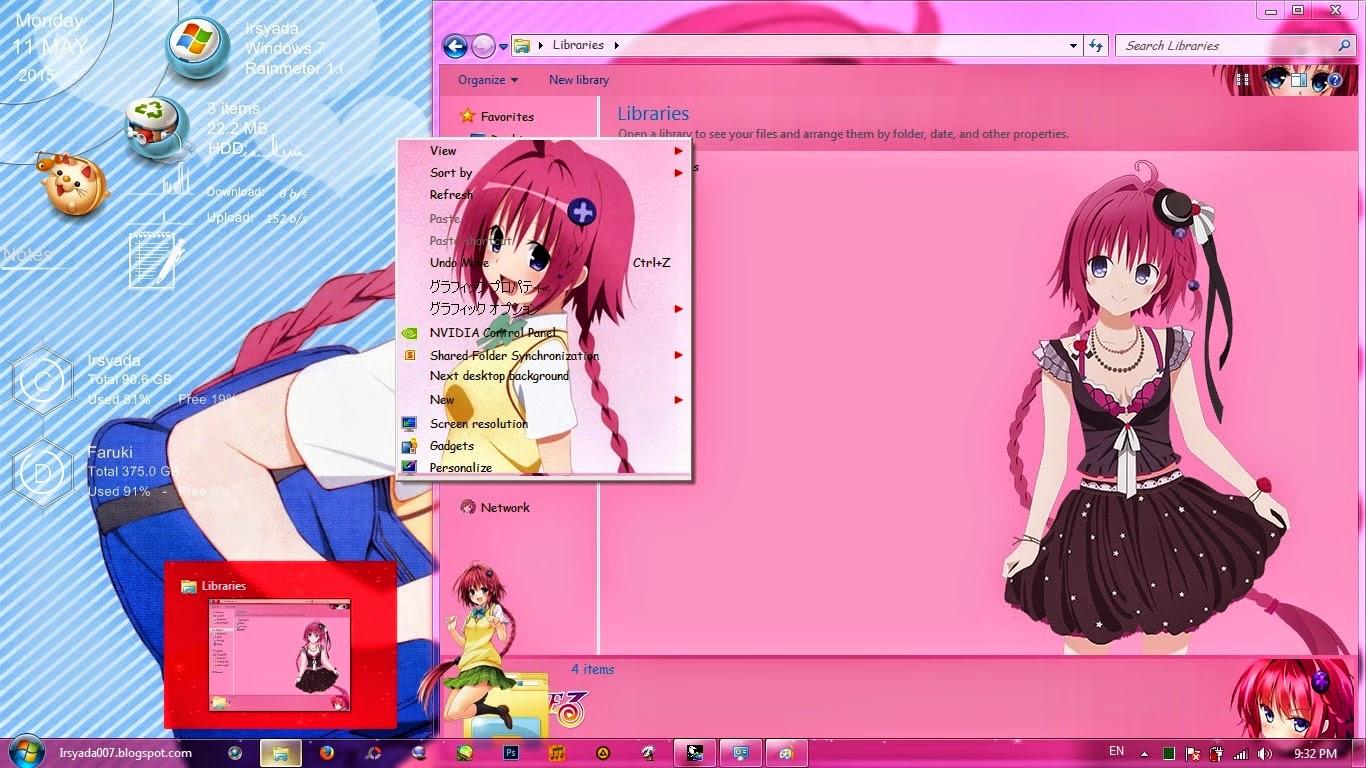Click the refresh icon beside the address bar
This screenshot has height=768, width=1366.
pyautogui.click(x=1096, y=46)
